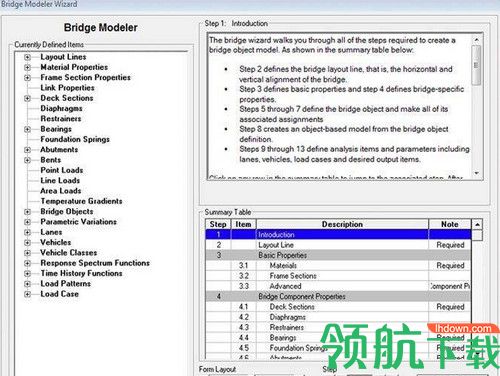Click the Note column header
Viewport: 500px width, 376px height.
tap(450, 224)
